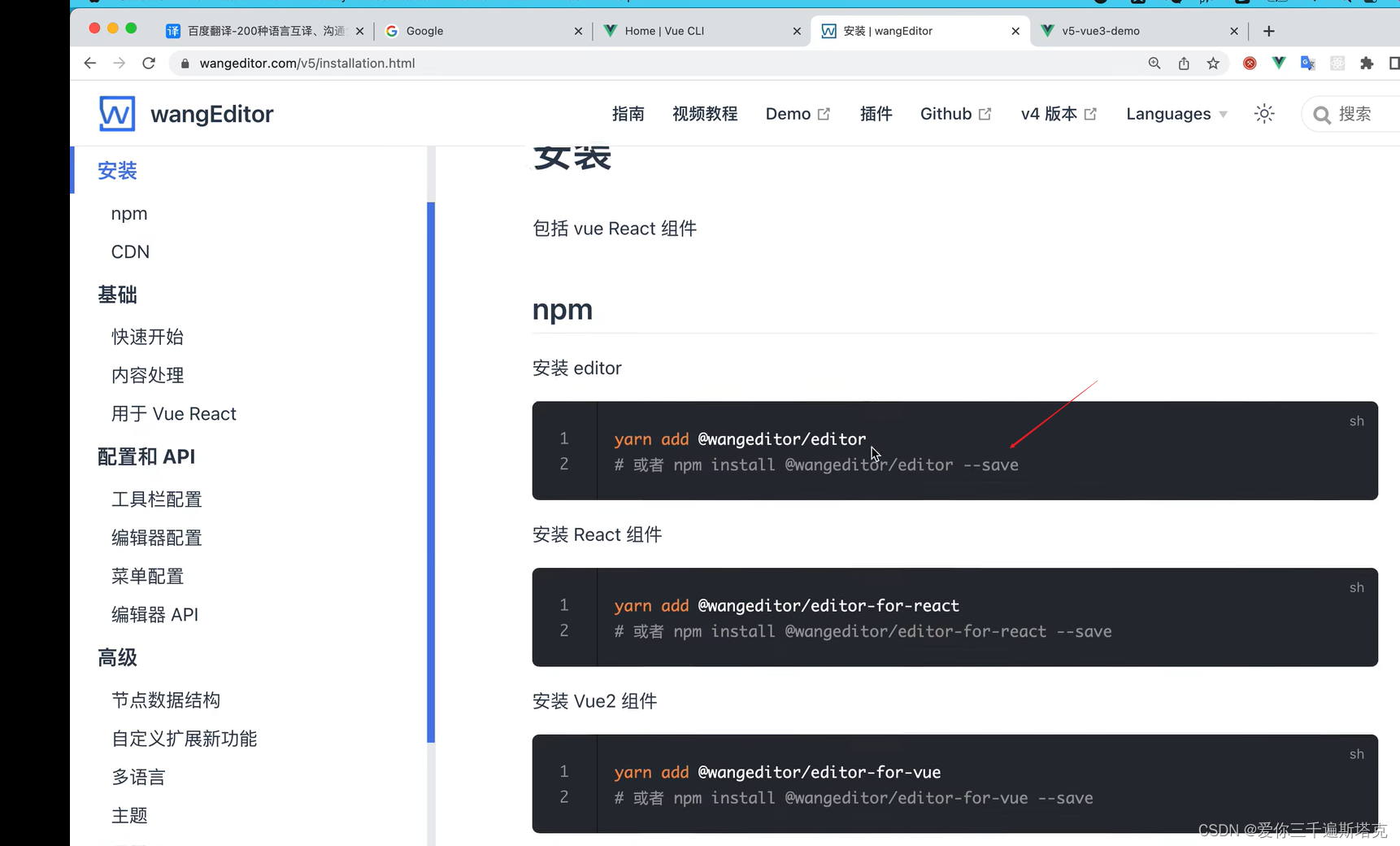Open the React devtools extension
This screenshot has width=1400, height=846.
[x=1337, y=63]
